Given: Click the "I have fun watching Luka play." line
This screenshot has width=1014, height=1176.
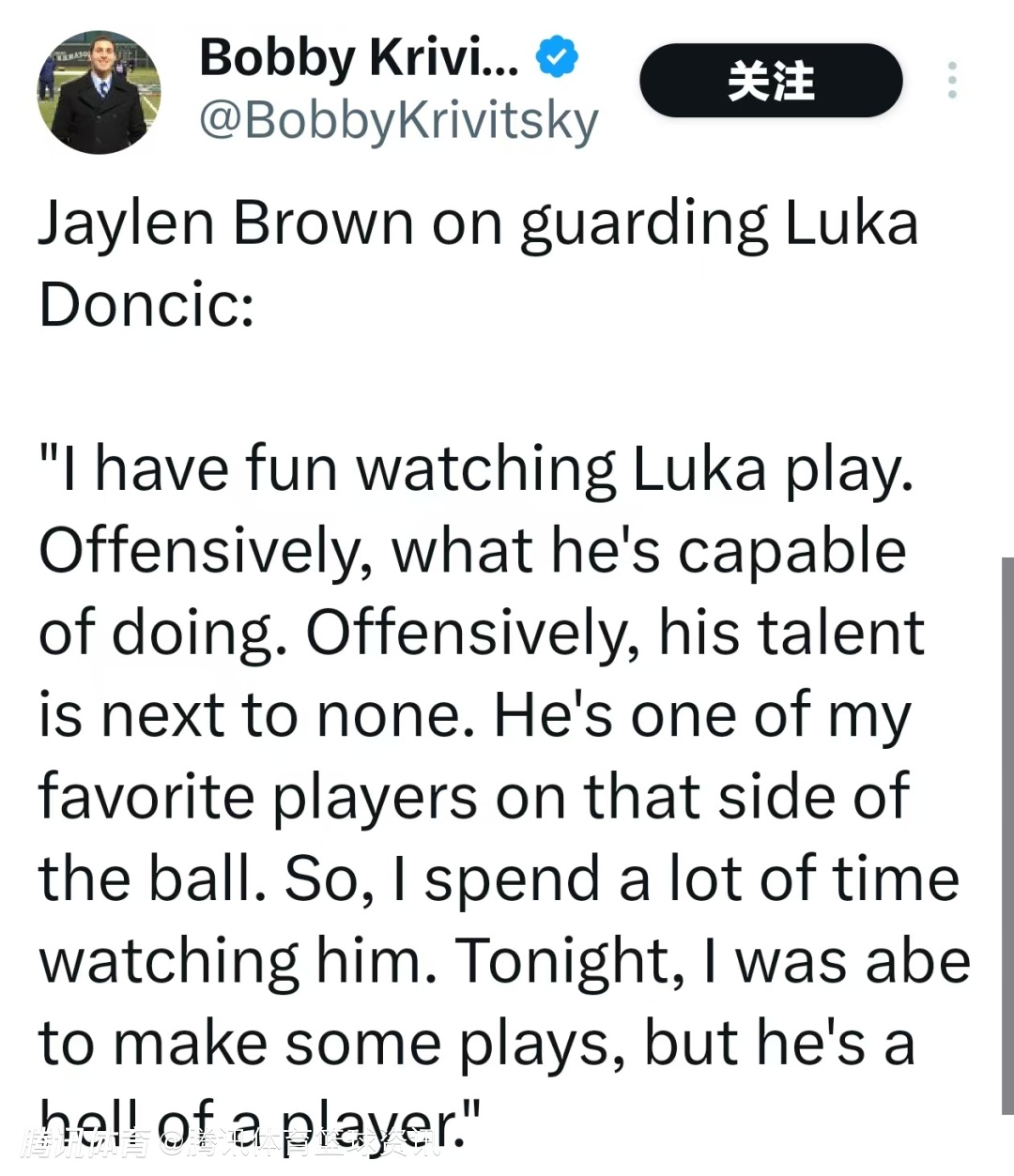Looking at the screenshot, I should point(476,468).
